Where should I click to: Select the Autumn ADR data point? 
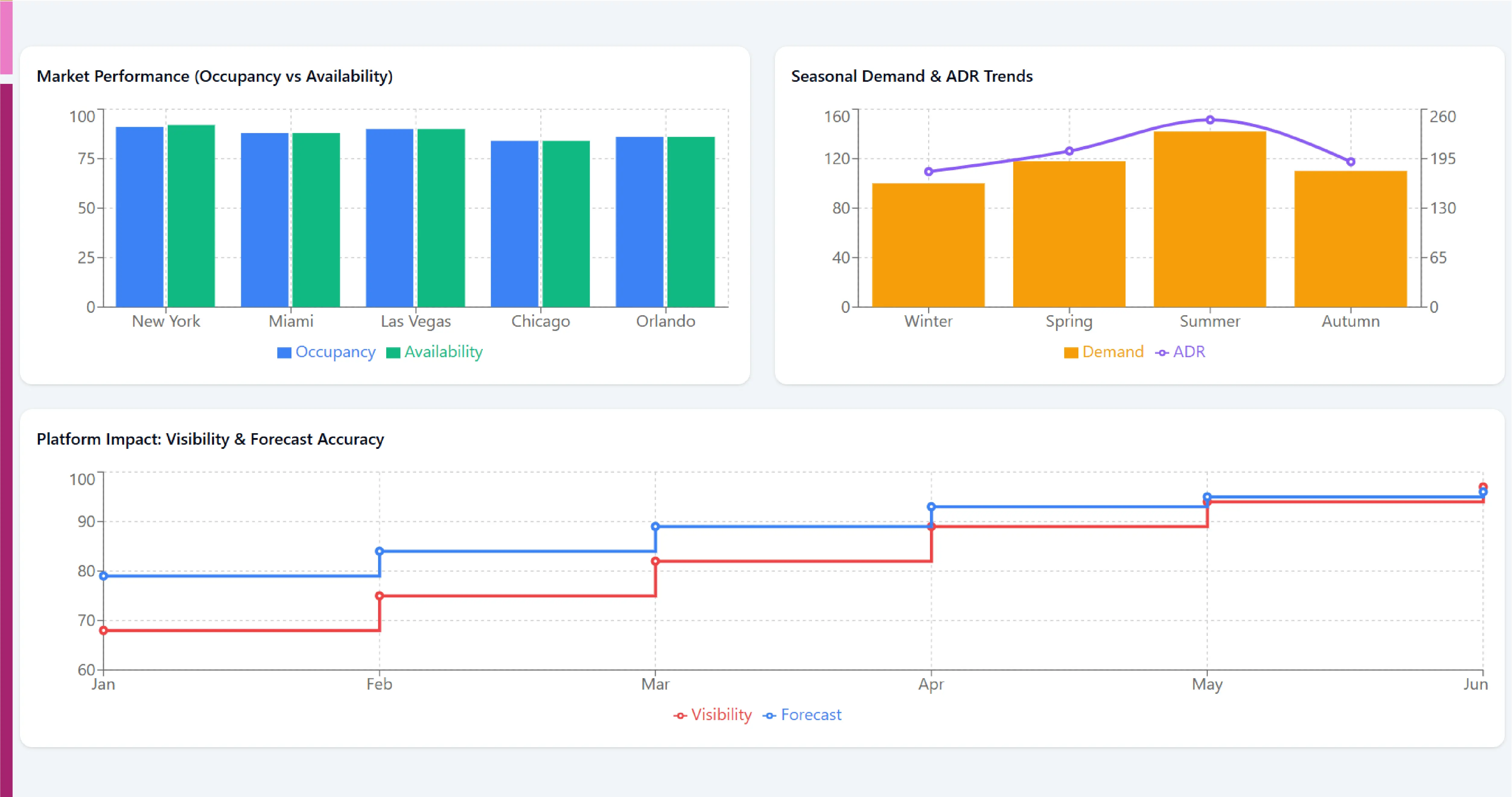(x=1351, y=161)
